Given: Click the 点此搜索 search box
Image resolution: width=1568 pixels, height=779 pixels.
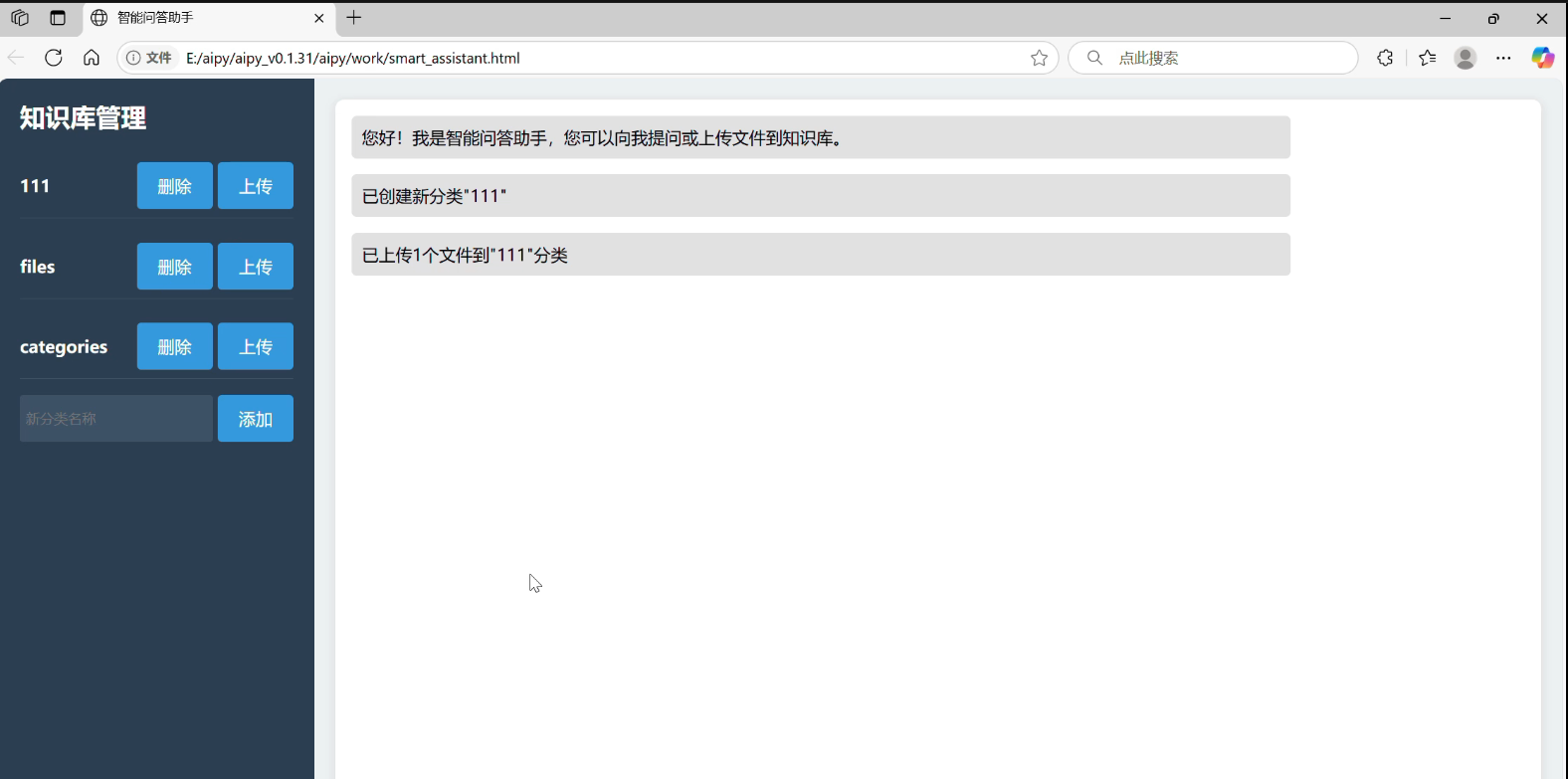Looking at the screenshot, I should click(x=1213, y=58).
